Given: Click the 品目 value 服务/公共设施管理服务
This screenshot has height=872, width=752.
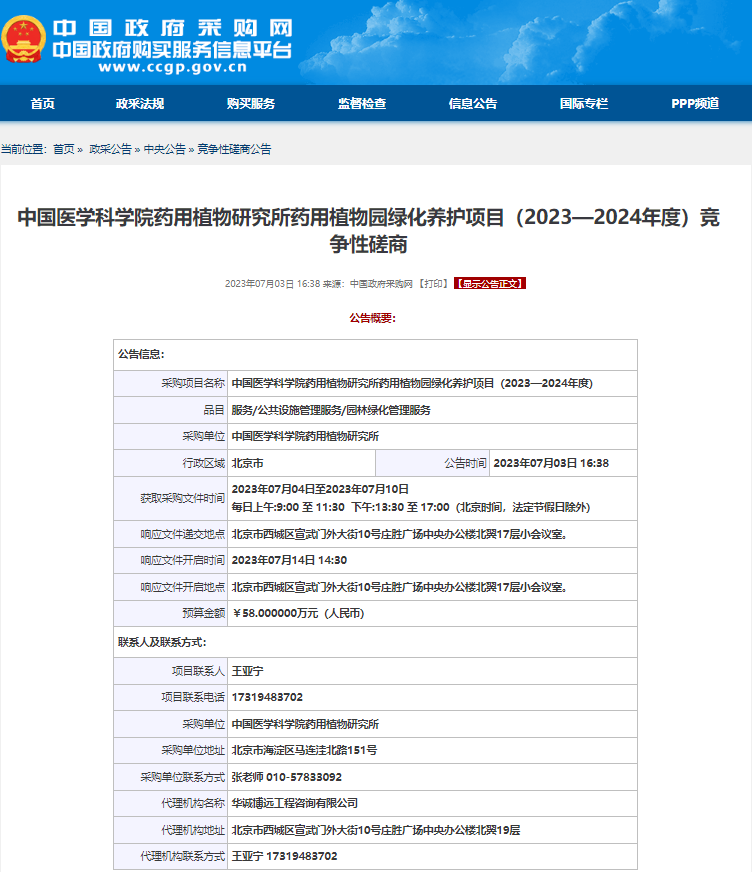Looking at the screenshot, I should click(331, 410).
